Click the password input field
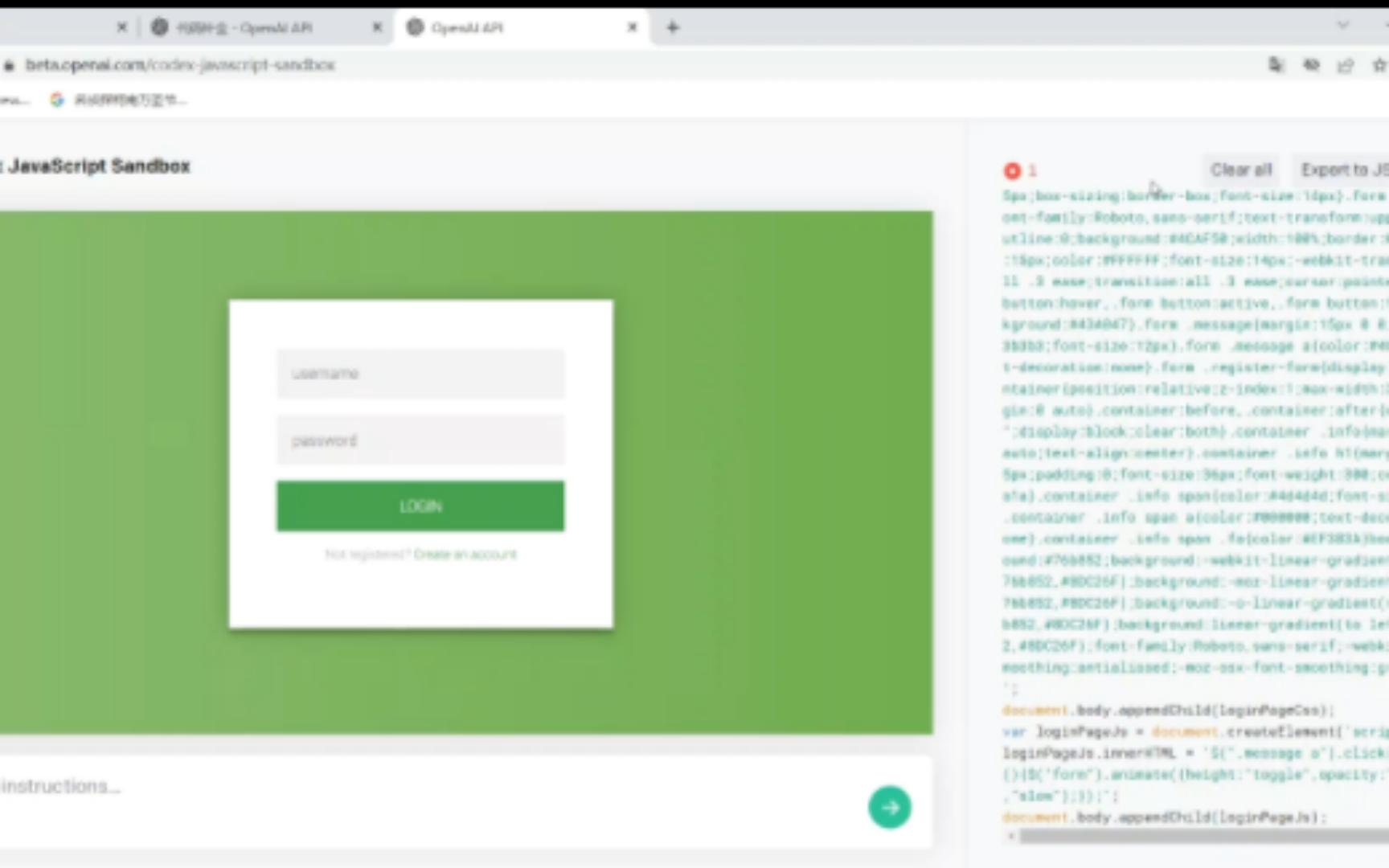Viewport: 1389px width, 868px height. [x=420, y=440]
